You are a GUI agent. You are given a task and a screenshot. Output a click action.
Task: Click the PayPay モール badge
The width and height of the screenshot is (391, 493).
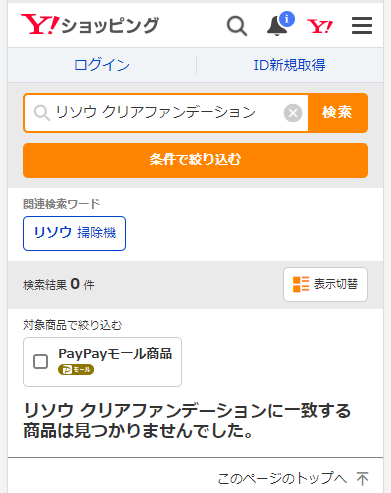[76, 370]
